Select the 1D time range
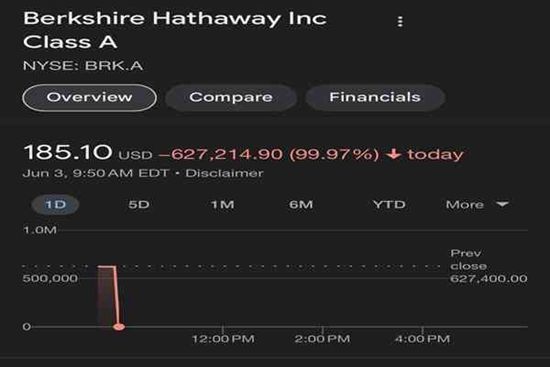 point(55,204)
